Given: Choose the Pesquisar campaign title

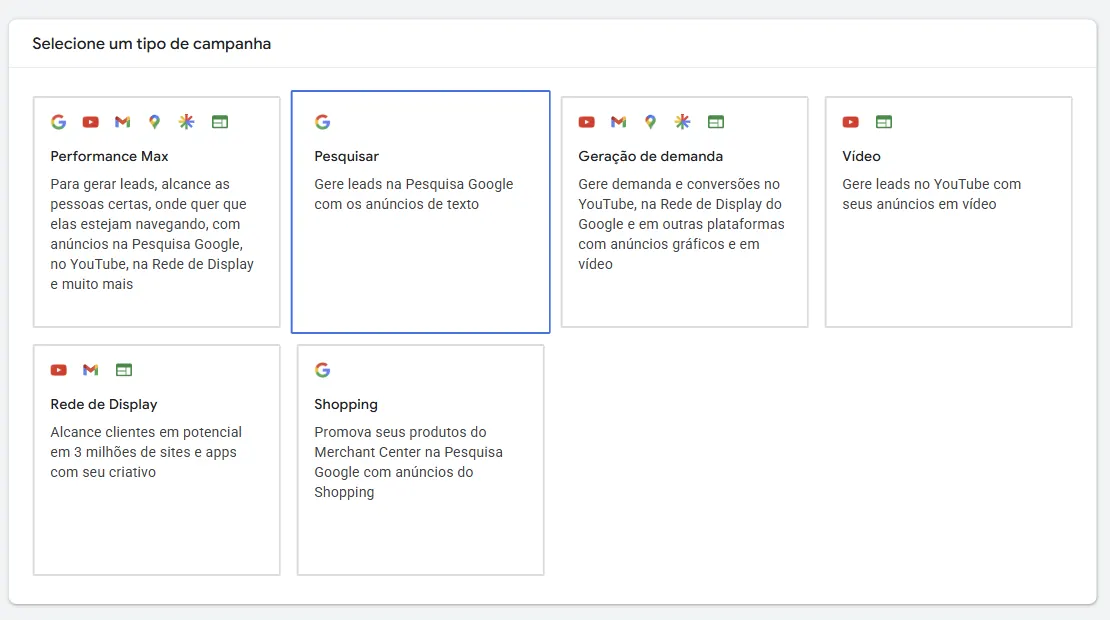Looking at the screenshot, I should pyautogui.click(x=346, y=156).
